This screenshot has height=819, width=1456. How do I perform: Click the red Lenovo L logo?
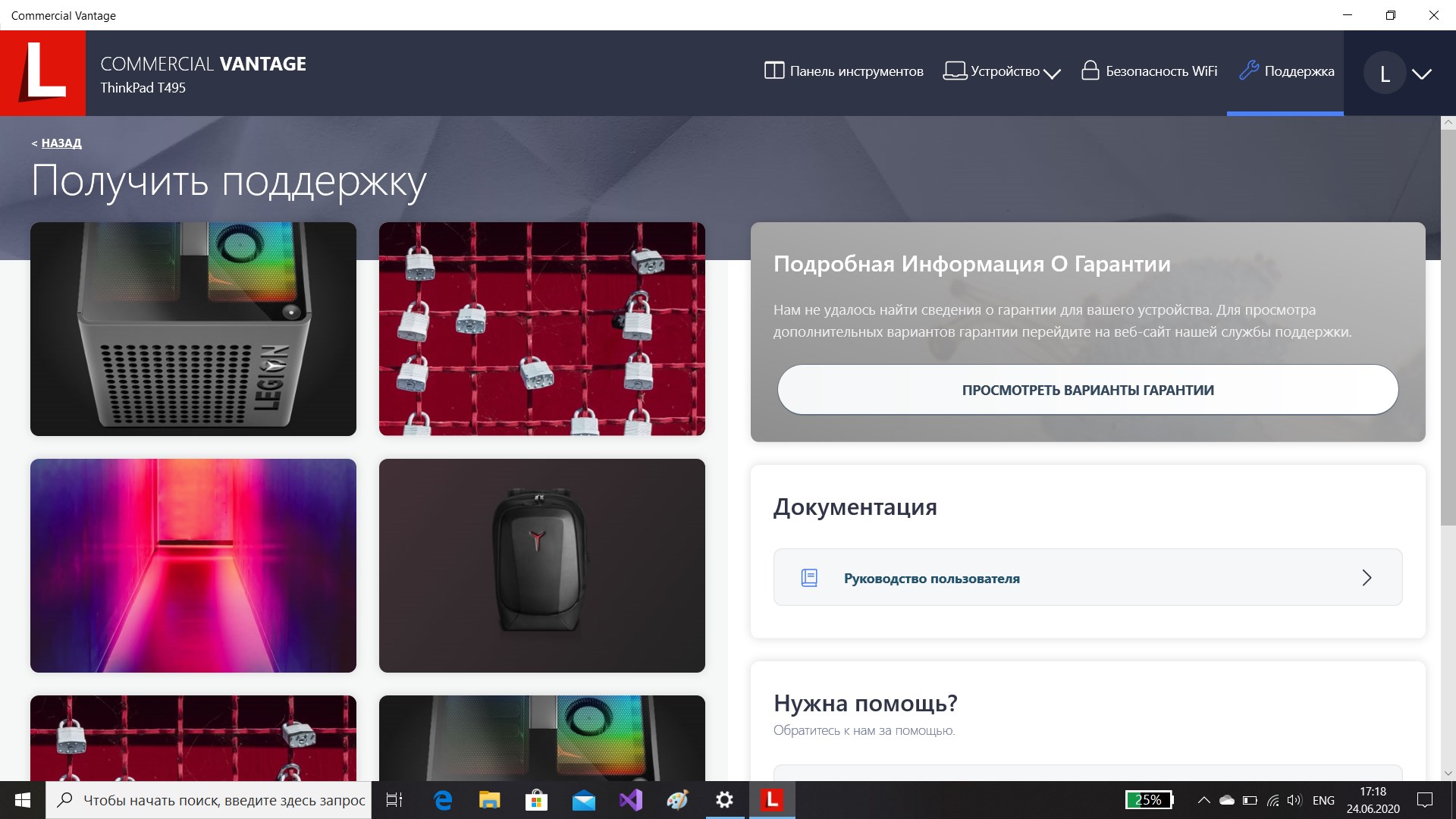[42, 73]
